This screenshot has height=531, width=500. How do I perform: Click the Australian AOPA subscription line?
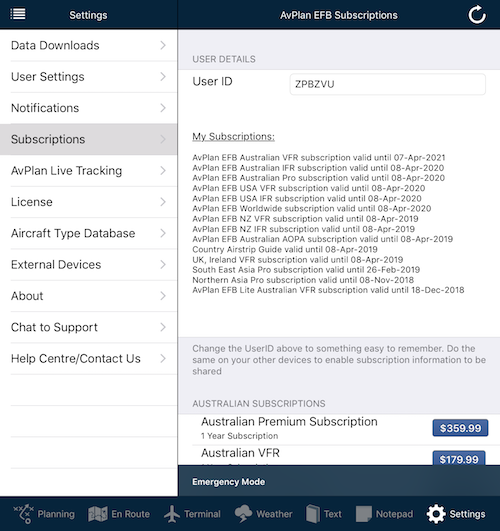pos(322,239)
